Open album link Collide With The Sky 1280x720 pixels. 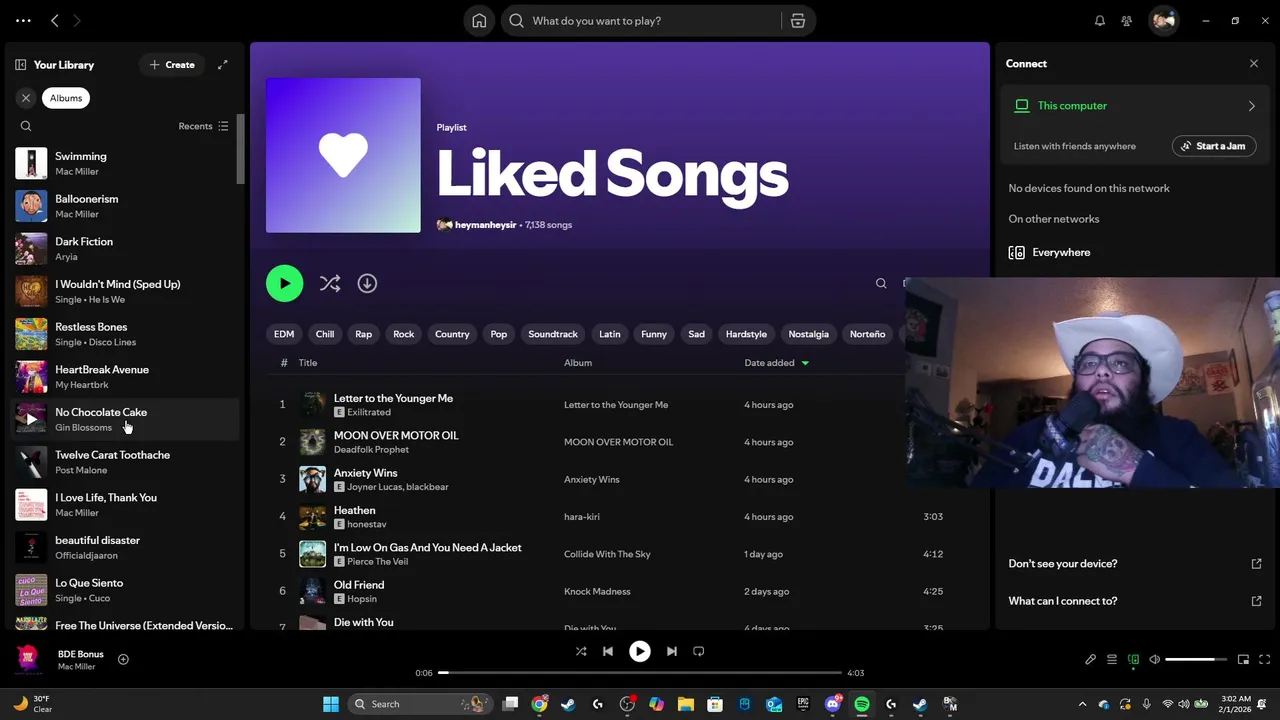coord(607,554)
